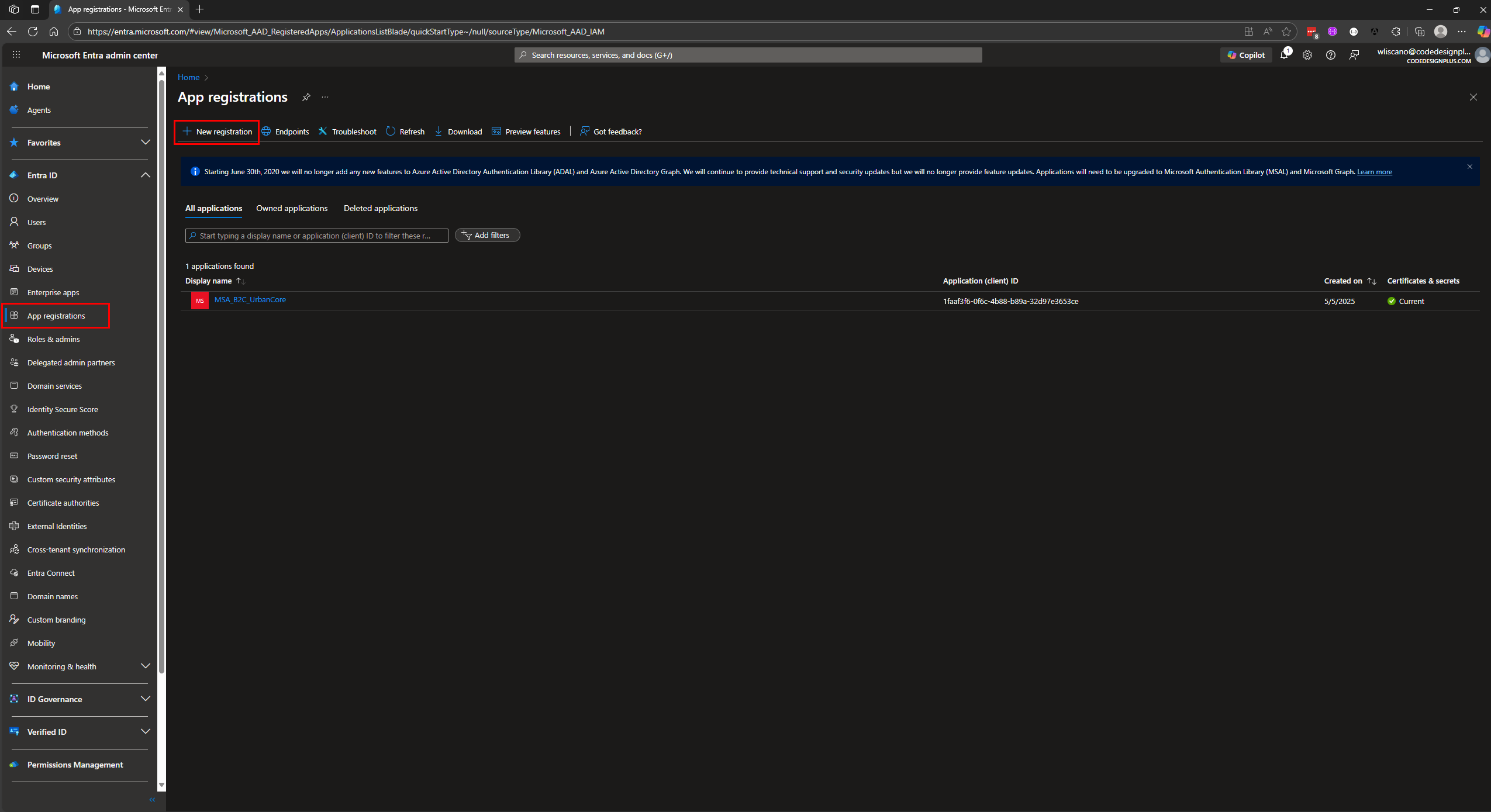Open Troubleshoot from the toolbar
1491x812 pixels.
pyautogui.click(x=347, y=132)
